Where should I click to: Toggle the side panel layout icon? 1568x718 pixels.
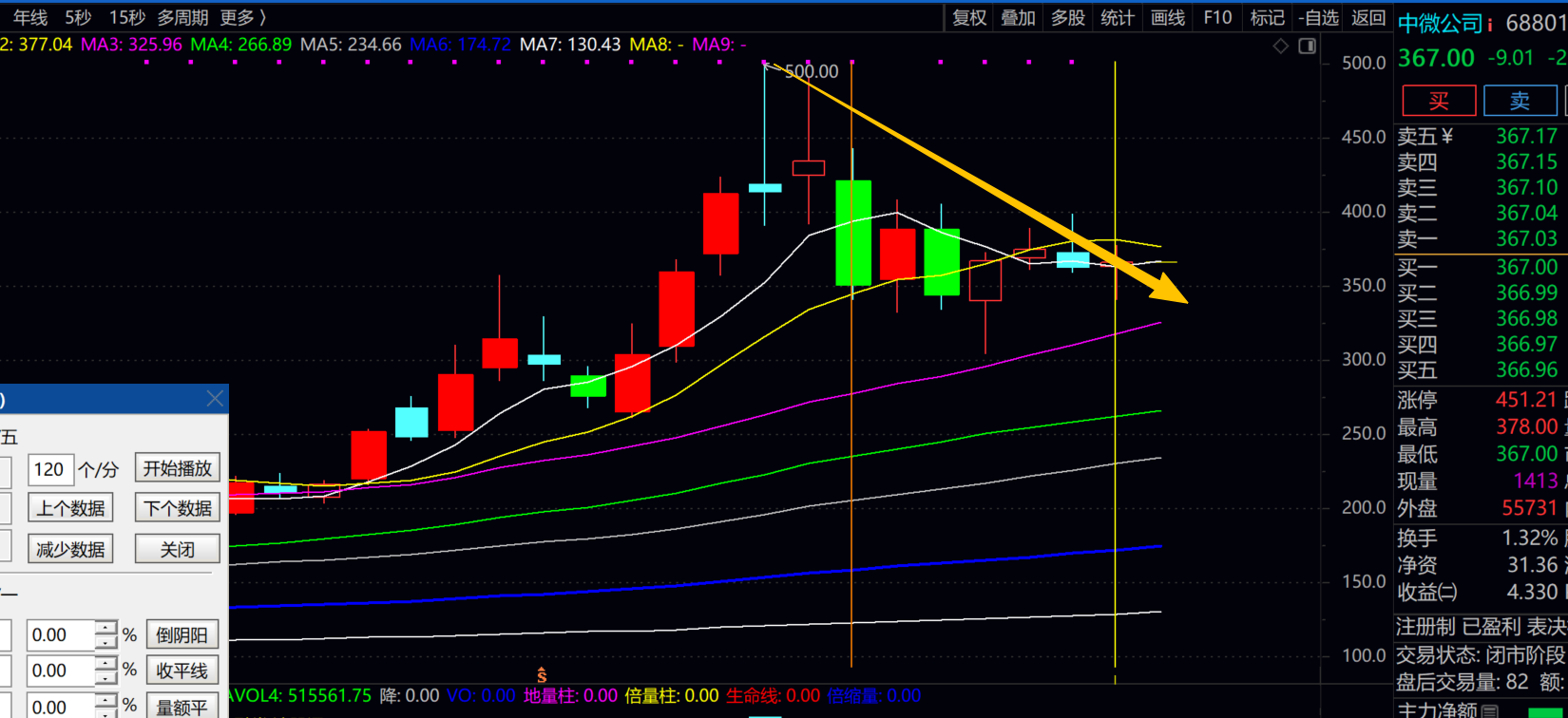pyautogui.click(x=1308, y=46)
